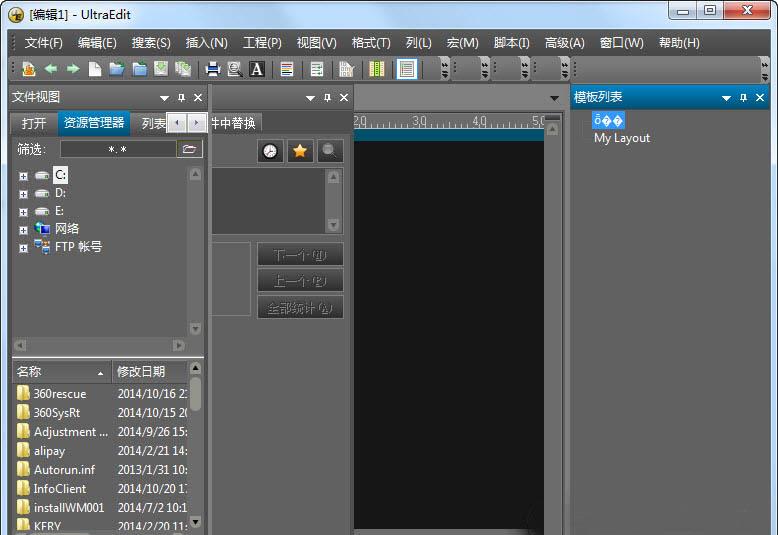This screenshot has width=778, height=535.
Task: Open the 高级(A) menu
Action: tap(565, 43)
